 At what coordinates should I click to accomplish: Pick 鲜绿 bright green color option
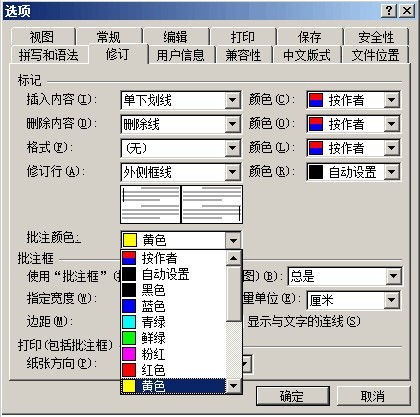[x=173, y=338]
